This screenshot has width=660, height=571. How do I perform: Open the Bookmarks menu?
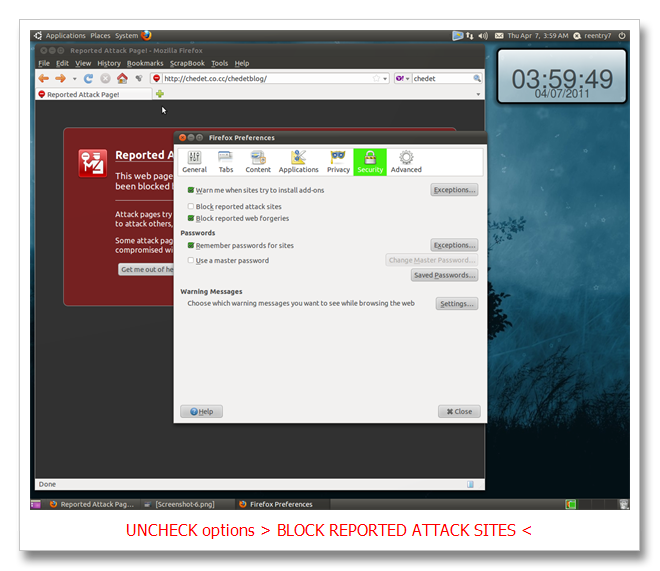(145, 63)
